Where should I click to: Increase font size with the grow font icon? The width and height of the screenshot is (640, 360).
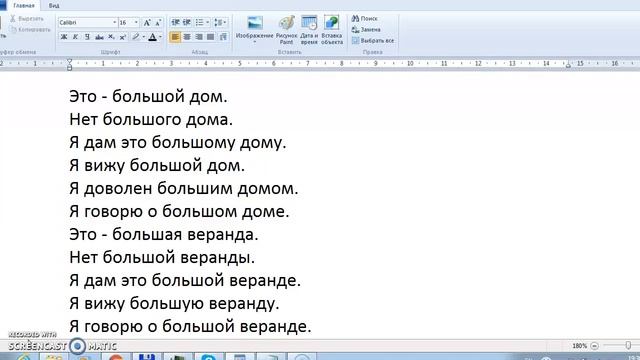pyautogui.click(x=147, y=23)
